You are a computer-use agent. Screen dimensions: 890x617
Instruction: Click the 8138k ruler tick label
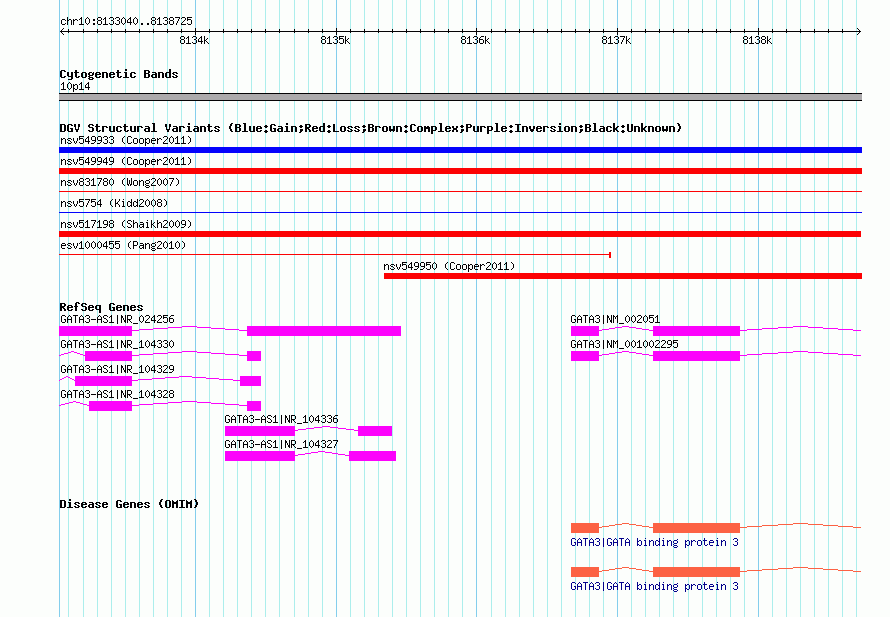(x=757, y=40)
